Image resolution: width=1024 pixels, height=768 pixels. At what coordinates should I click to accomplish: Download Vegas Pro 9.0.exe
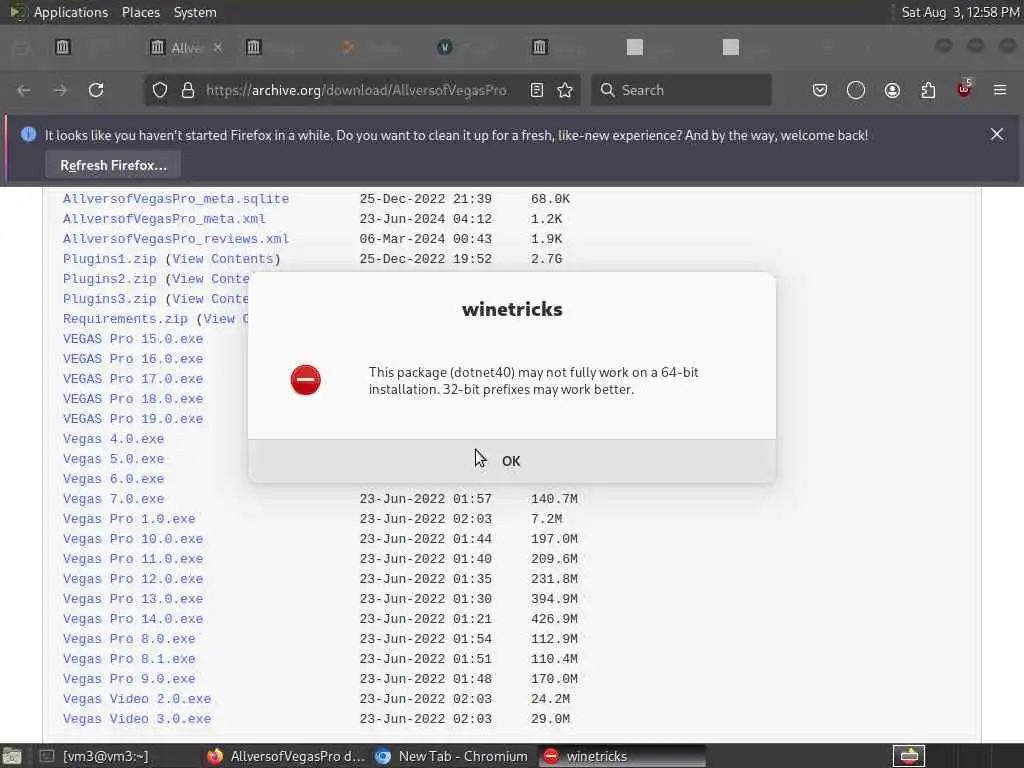(129, 679)
